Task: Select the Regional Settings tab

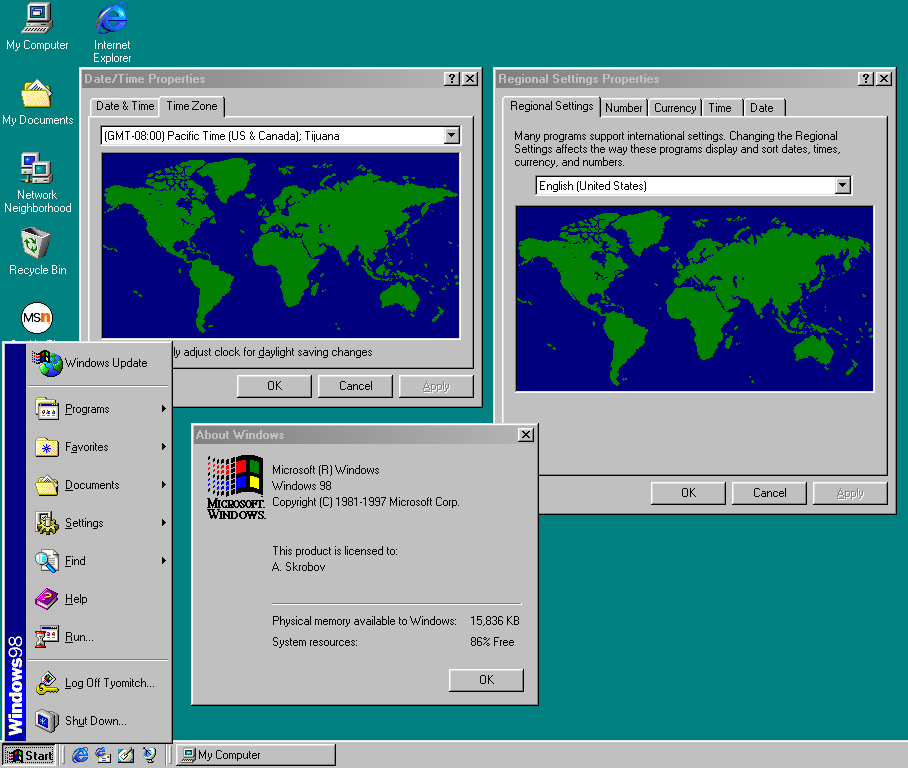Action: point(551,106)
